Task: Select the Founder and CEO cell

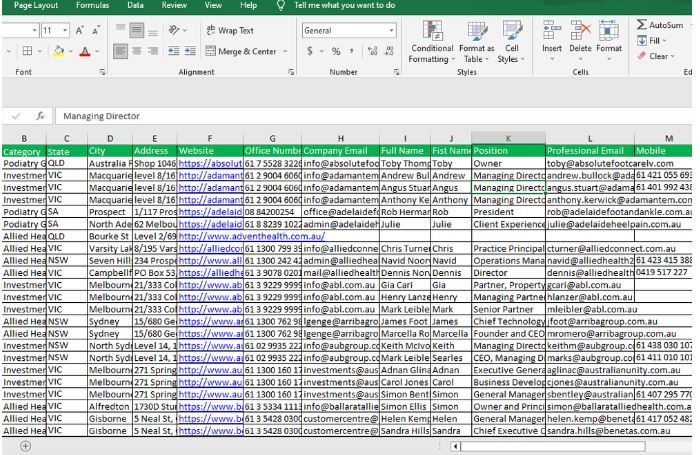Action: (508, 334)
